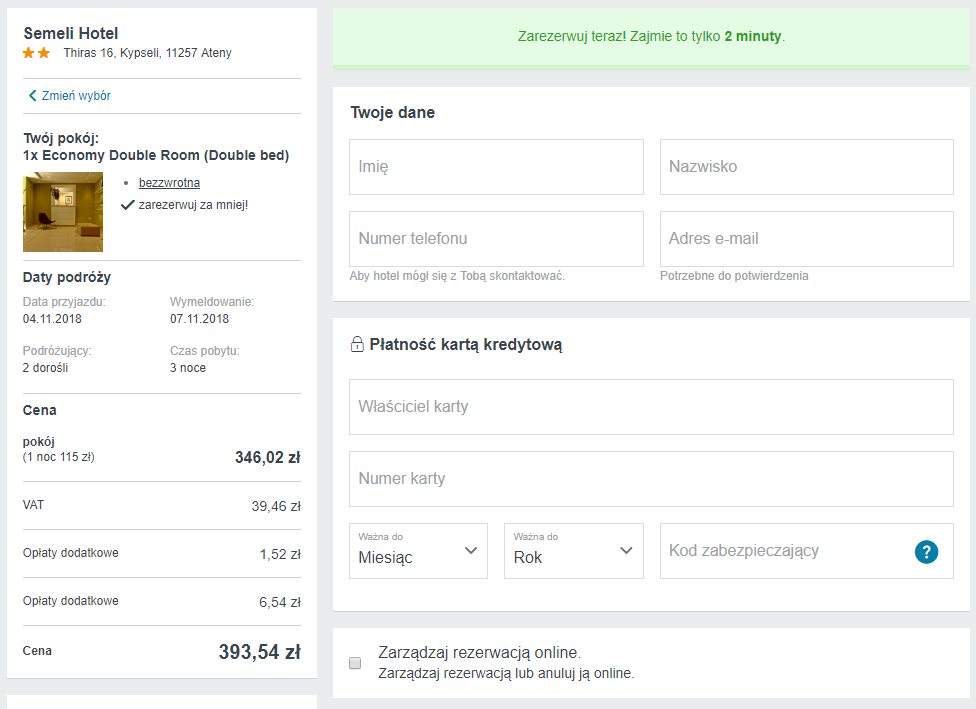
Task: Focus the 'Numer telefonu' input field
Action: tap(496, 239)
